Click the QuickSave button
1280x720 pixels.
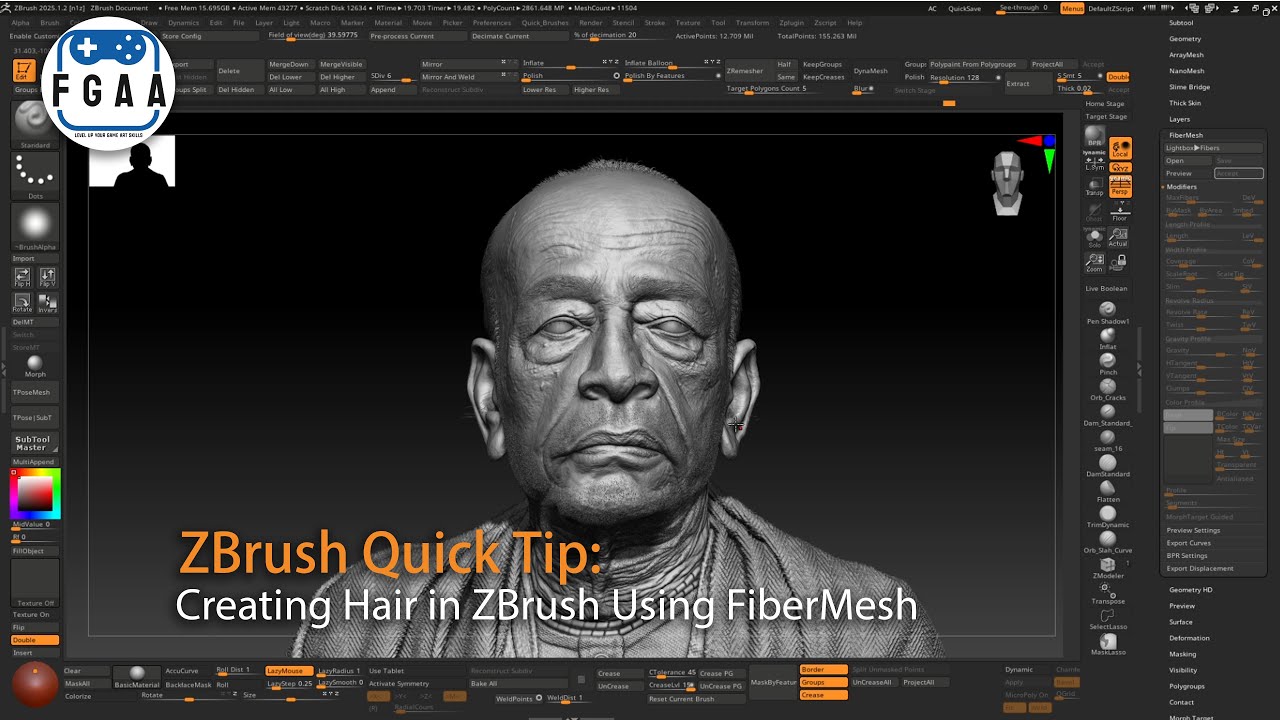pos(964,8)
